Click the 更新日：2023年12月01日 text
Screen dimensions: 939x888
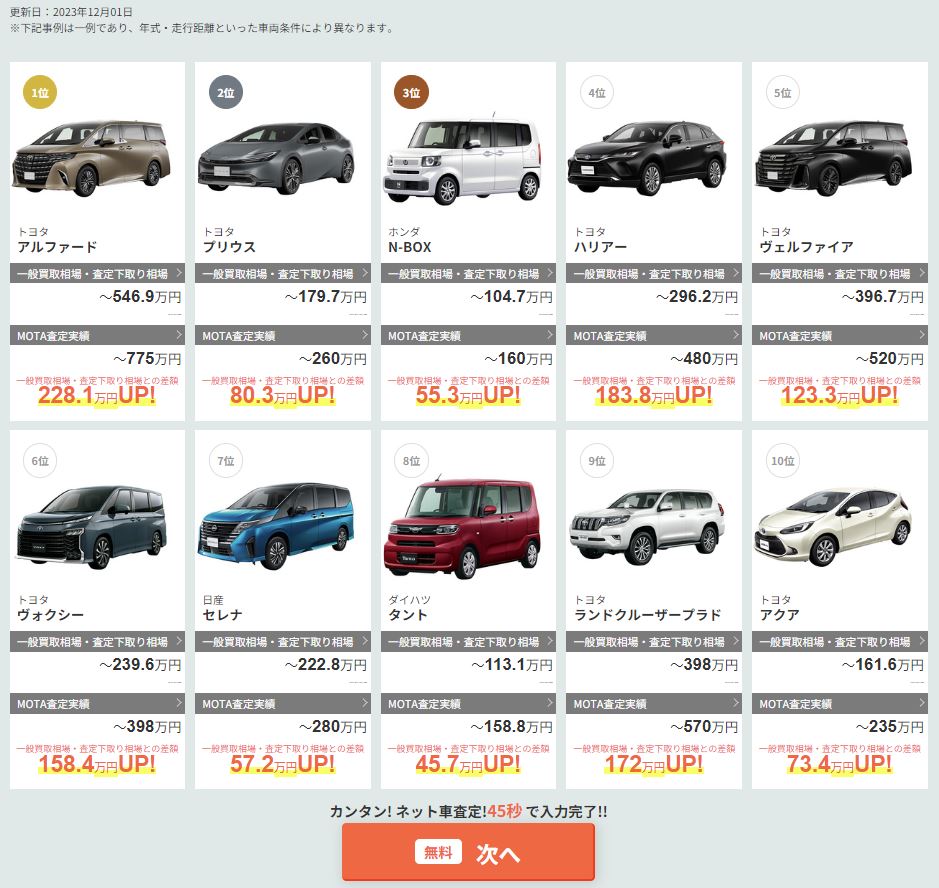[71, 11]
